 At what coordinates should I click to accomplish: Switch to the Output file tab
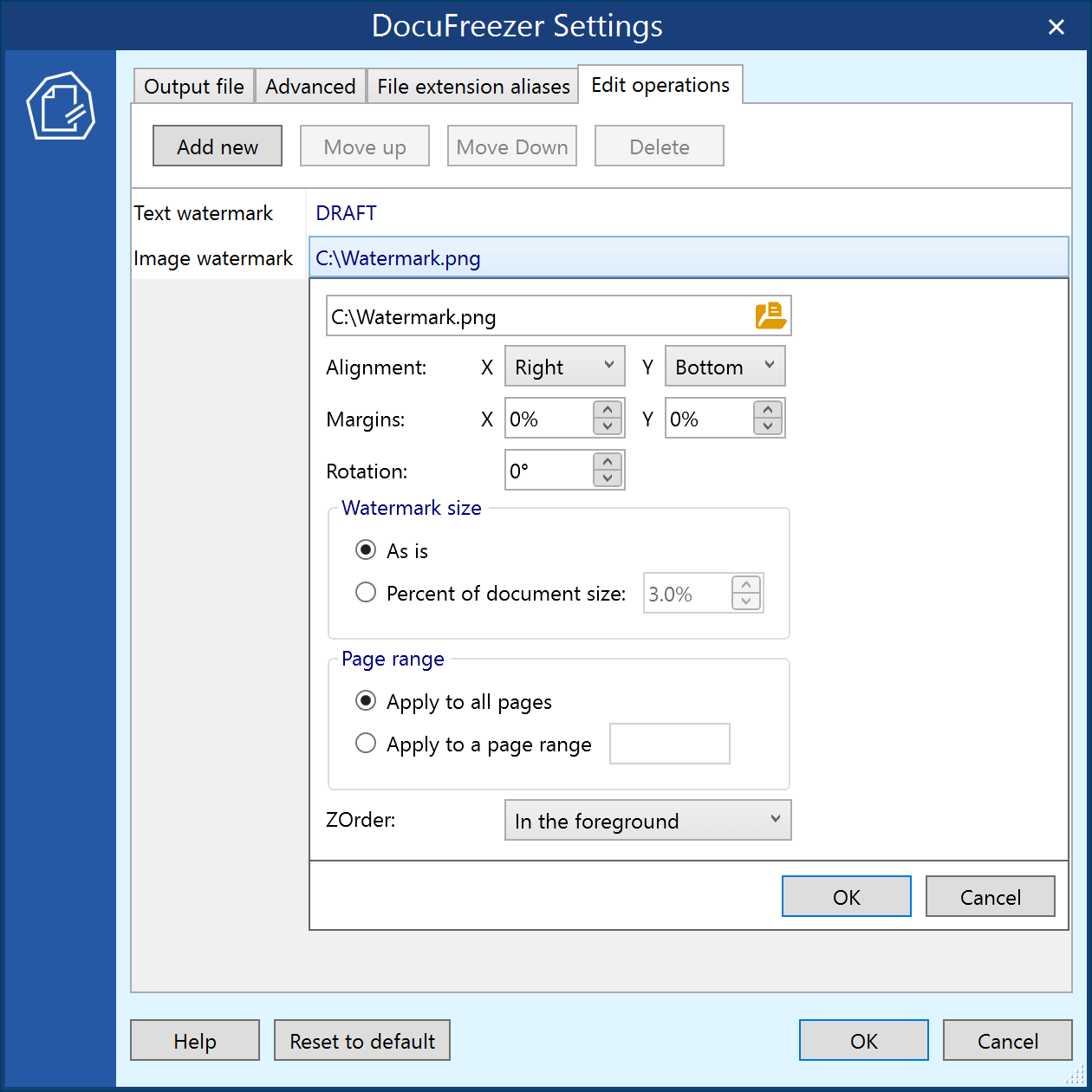(194, 87)
